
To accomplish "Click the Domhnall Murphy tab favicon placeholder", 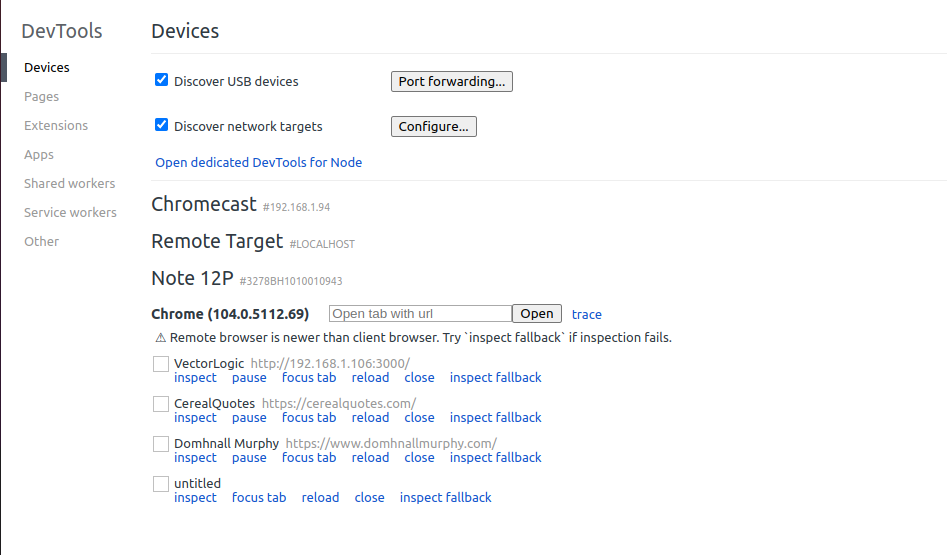I will pyautogui.click(x=161, y=444).
